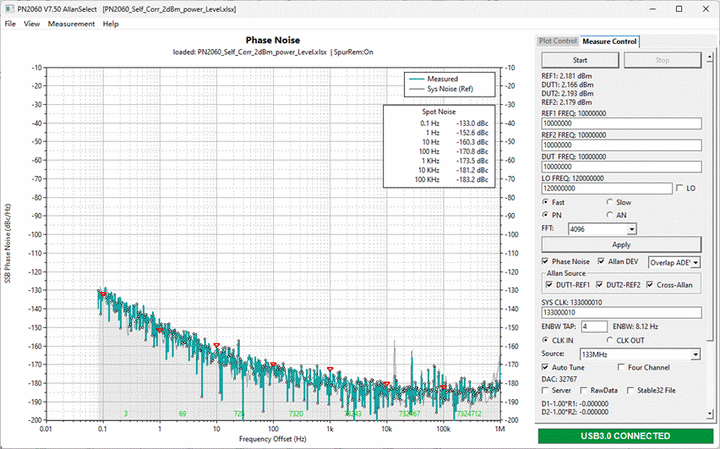Toggle the Phase Noise checkbox
This screenshot has width=720, height=449.
point(546,261)
